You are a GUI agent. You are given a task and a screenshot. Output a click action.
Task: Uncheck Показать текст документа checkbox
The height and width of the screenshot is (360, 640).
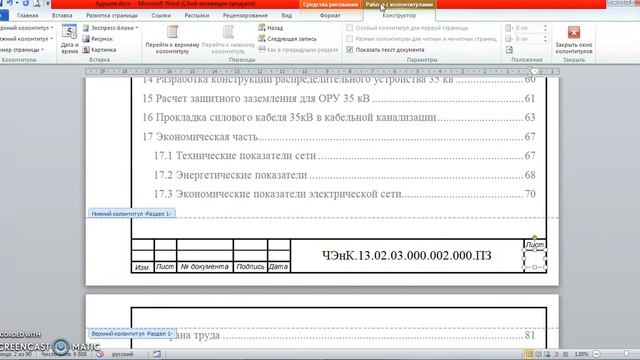pos(350,50)
